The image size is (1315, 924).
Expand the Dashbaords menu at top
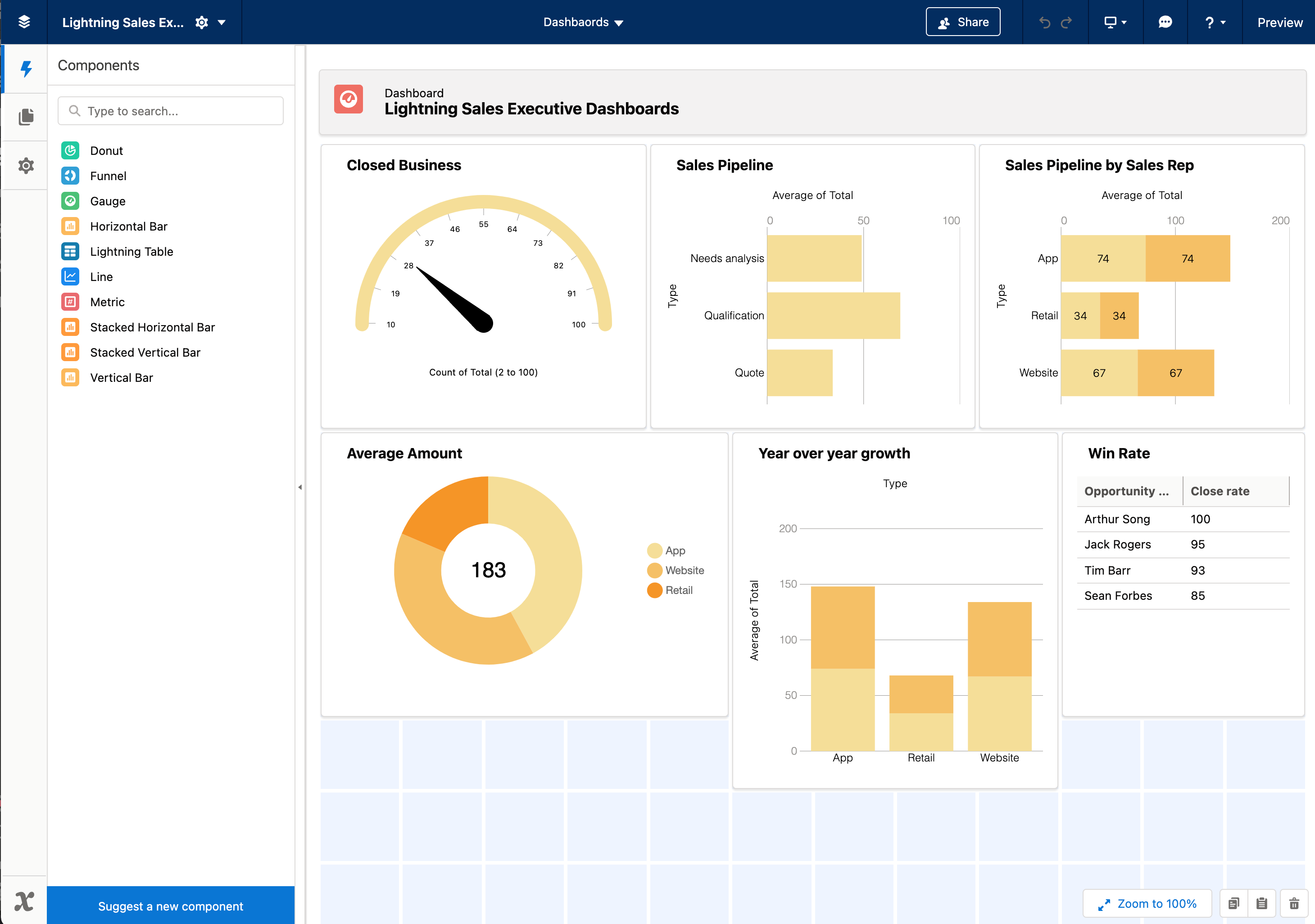(x=584, y=23)
